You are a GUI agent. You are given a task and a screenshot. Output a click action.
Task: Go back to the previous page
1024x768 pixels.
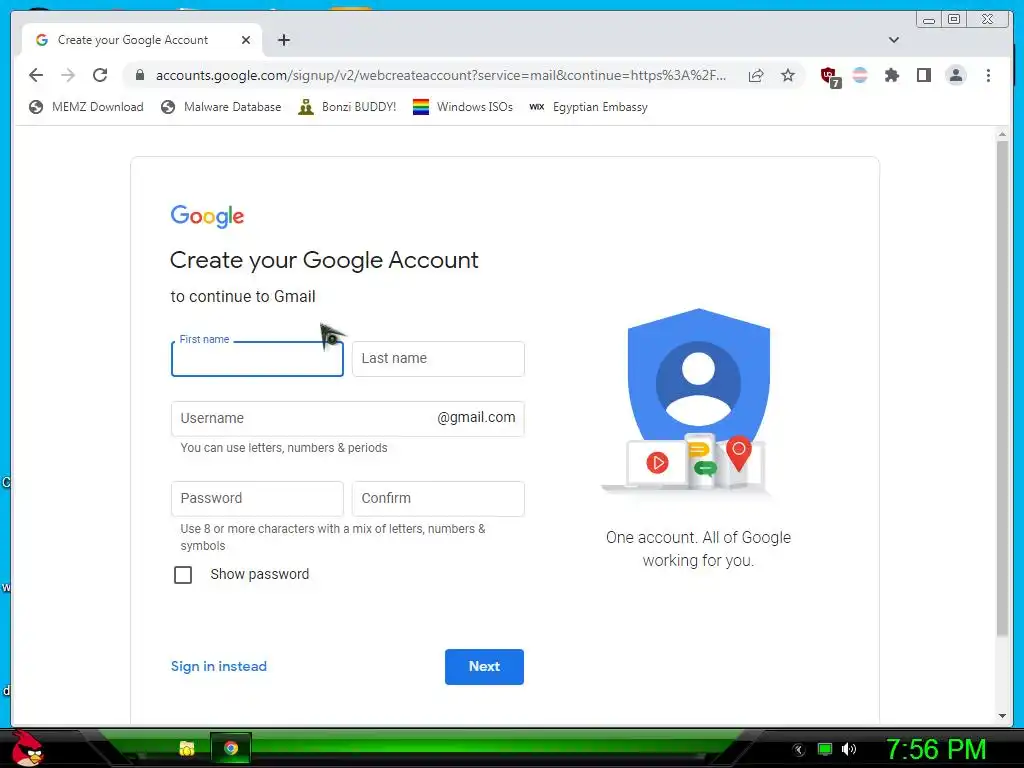[x=36, y=75]
